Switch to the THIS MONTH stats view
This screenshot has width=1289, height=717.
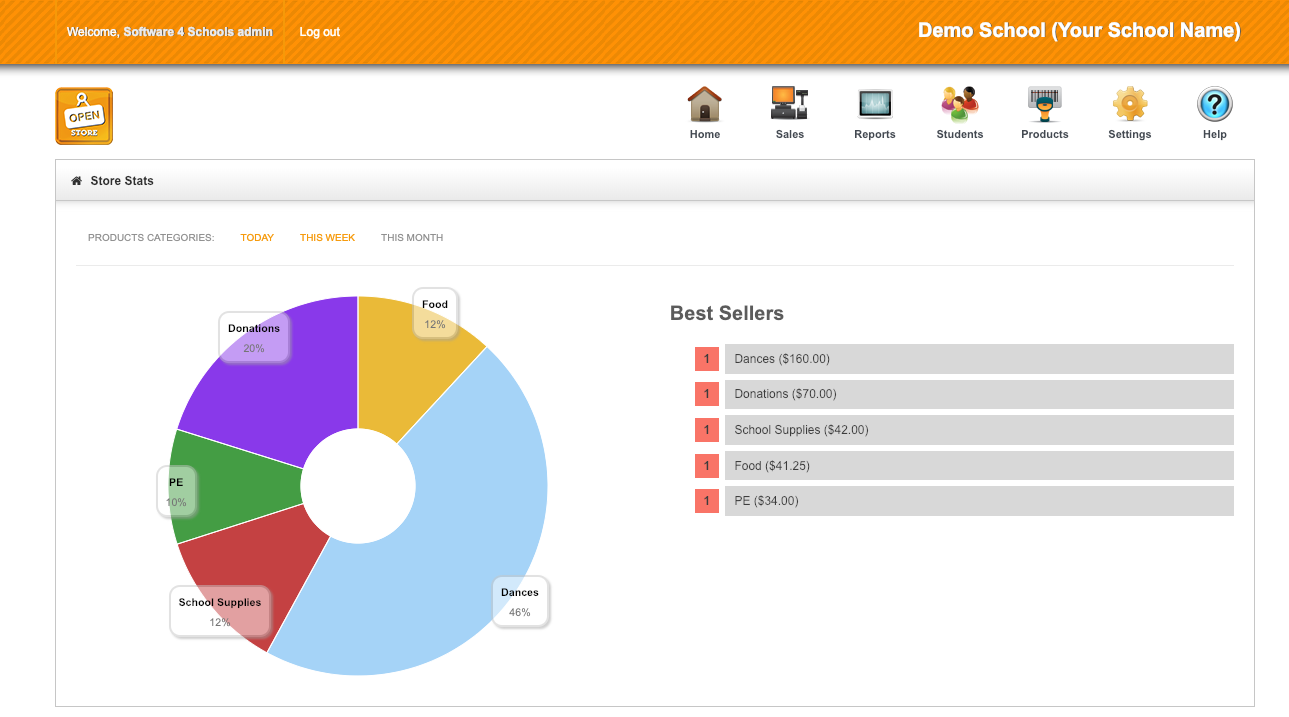coord(411,237)
